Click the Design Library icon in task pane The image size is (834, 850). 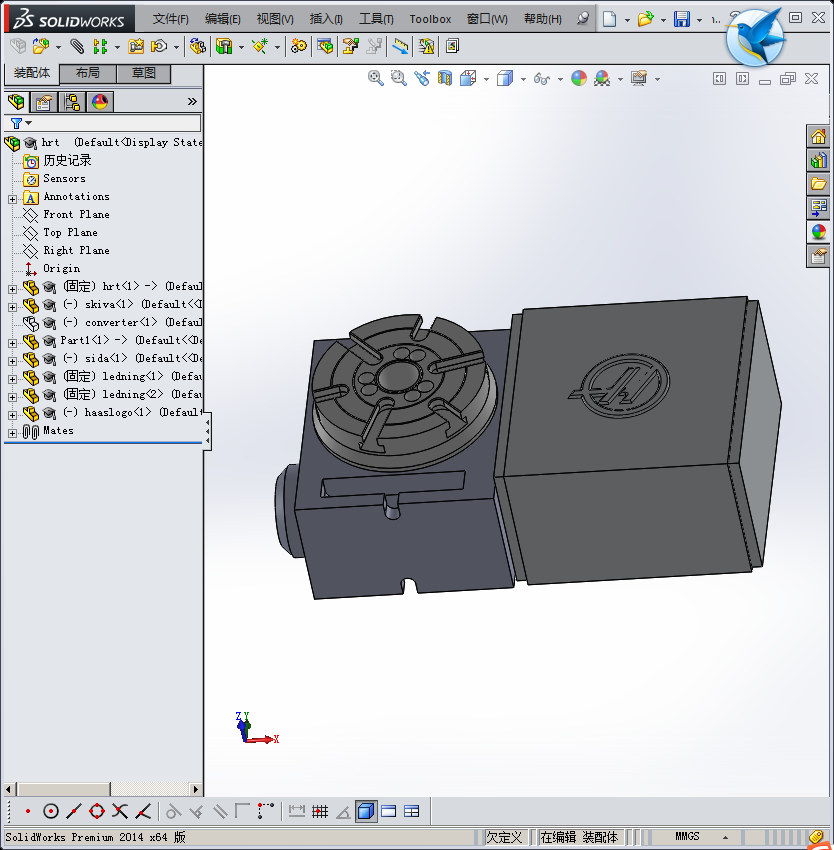818,160
